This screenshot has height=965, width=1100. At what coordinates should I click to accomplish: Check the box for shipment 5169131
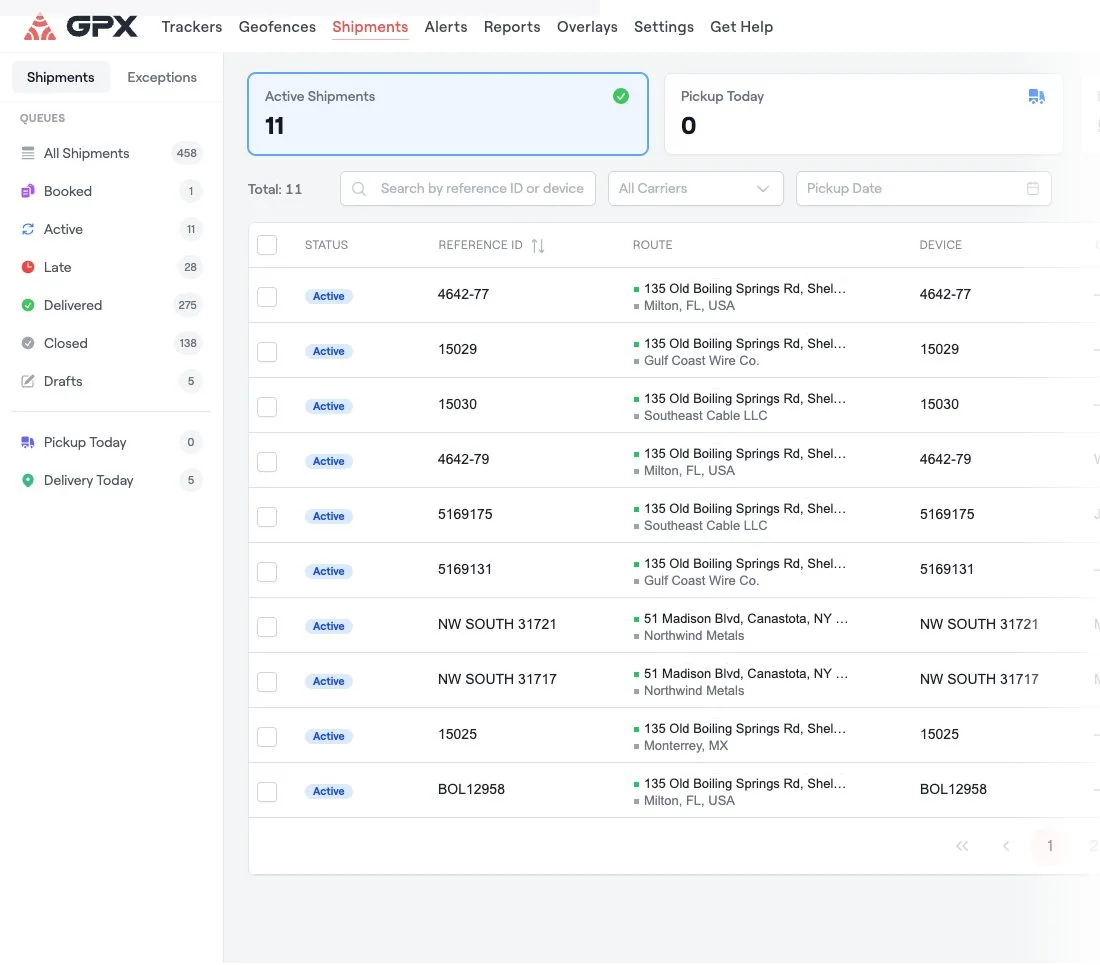[267, 572]
